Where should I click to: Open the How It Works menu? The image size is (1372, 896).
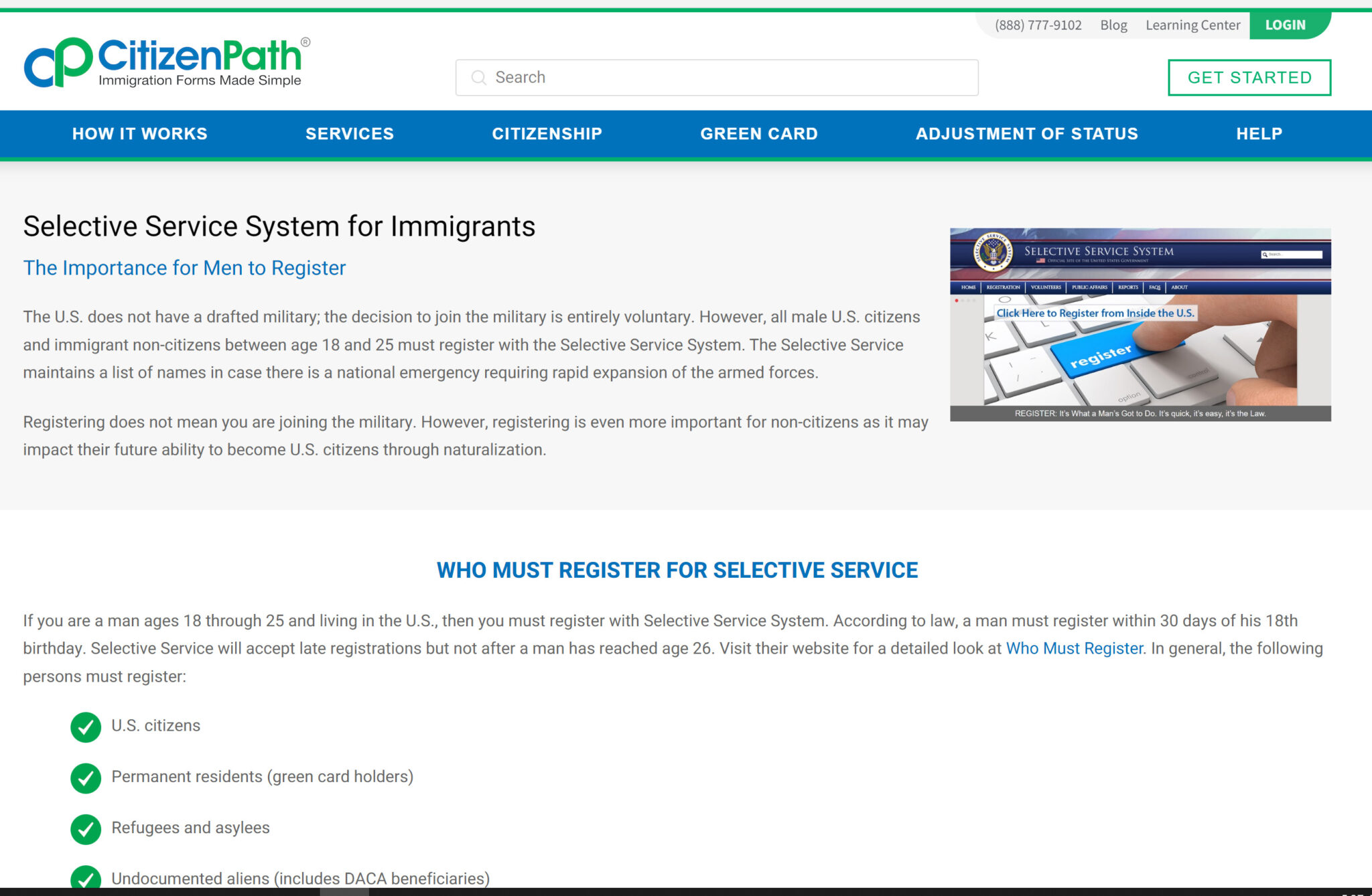point(140,134)
